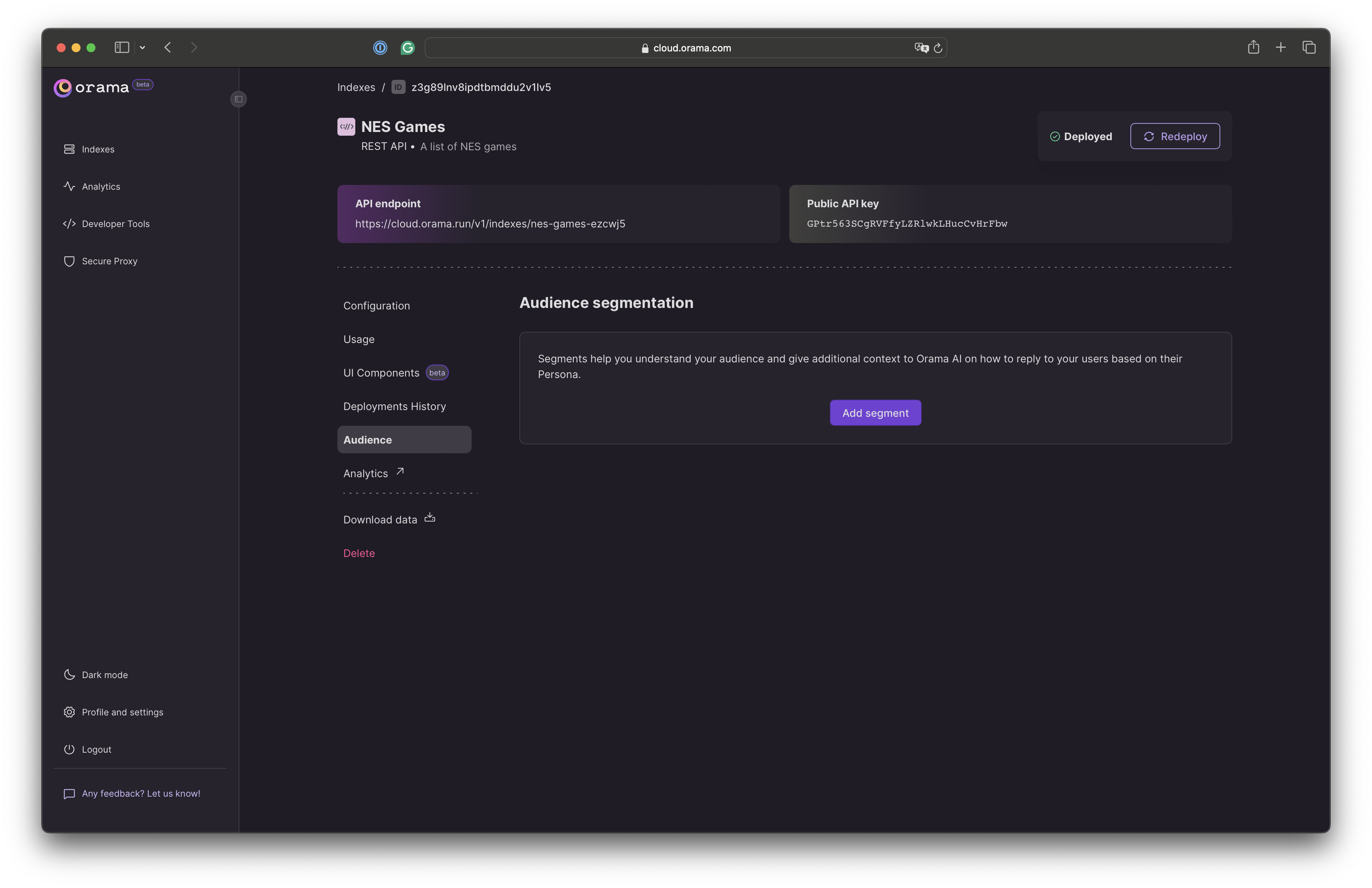
Task: Toggle Dark mode on or off
Action: [104, 674]
